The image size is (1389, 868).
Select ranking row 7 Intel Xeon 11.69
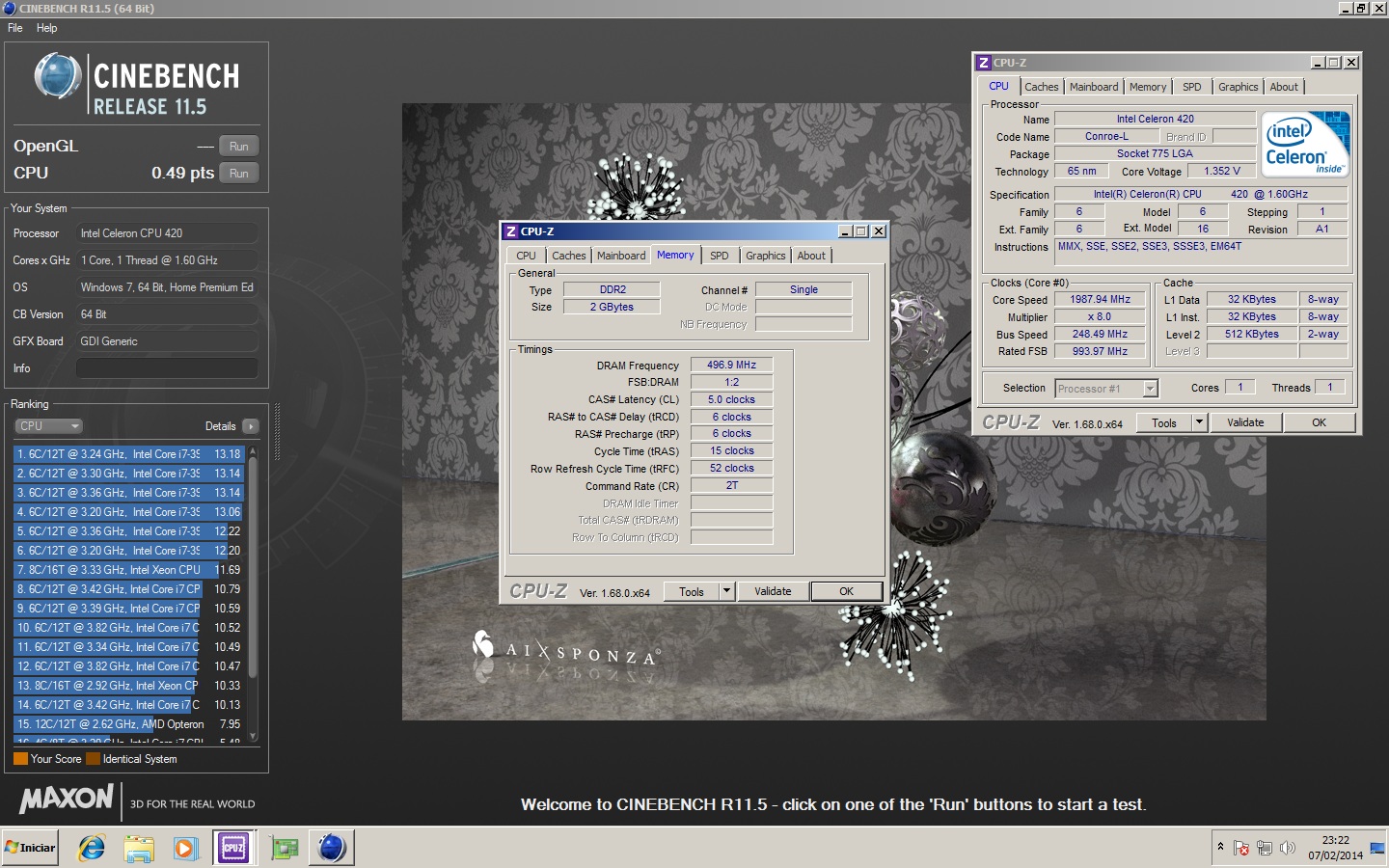pos(128,570)
